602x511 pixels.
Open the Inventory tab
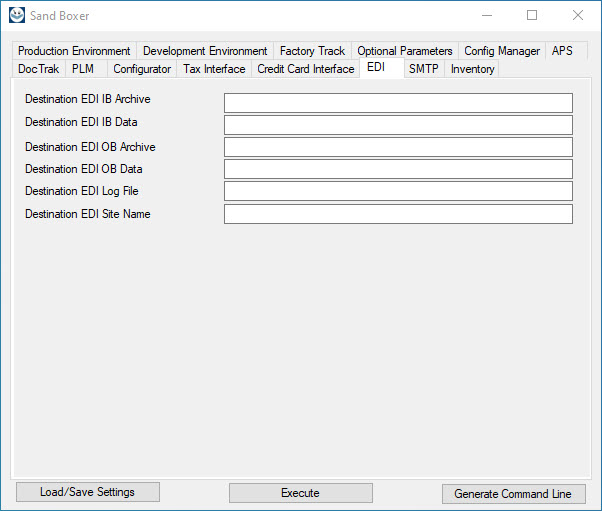pyautogui.click(x=472, y=69)
